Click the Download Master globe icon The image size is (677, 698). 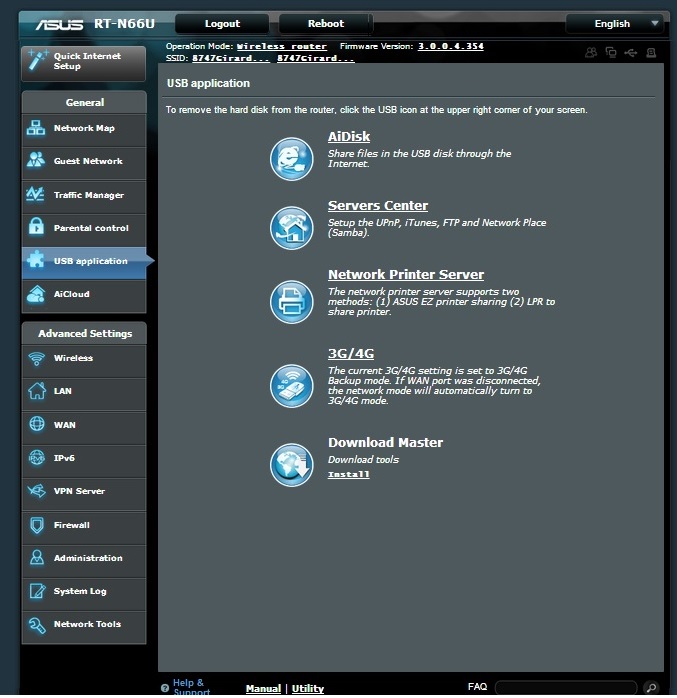click(x=292, y=465)
